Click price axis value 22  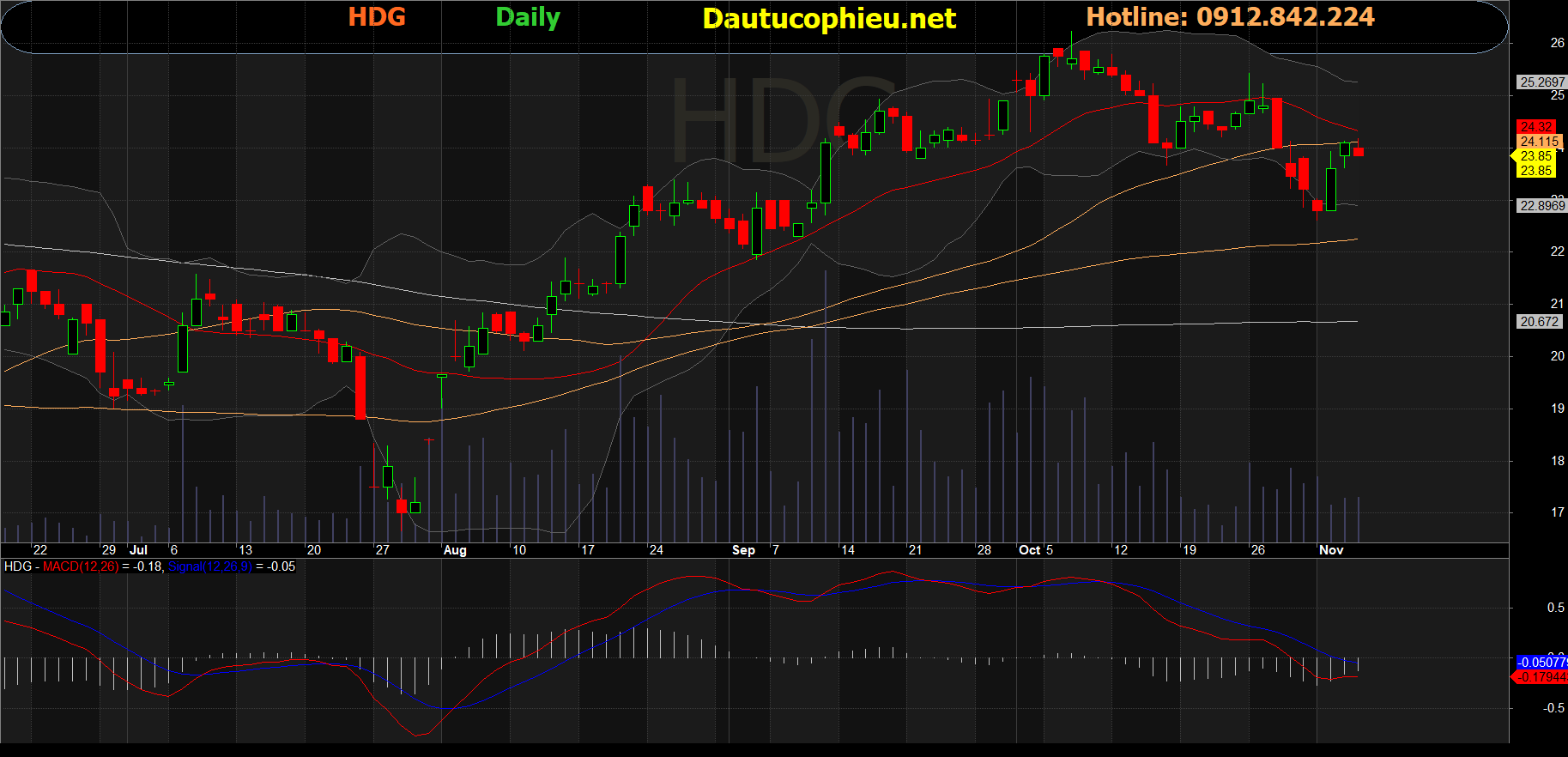(x=1557, y=251)
